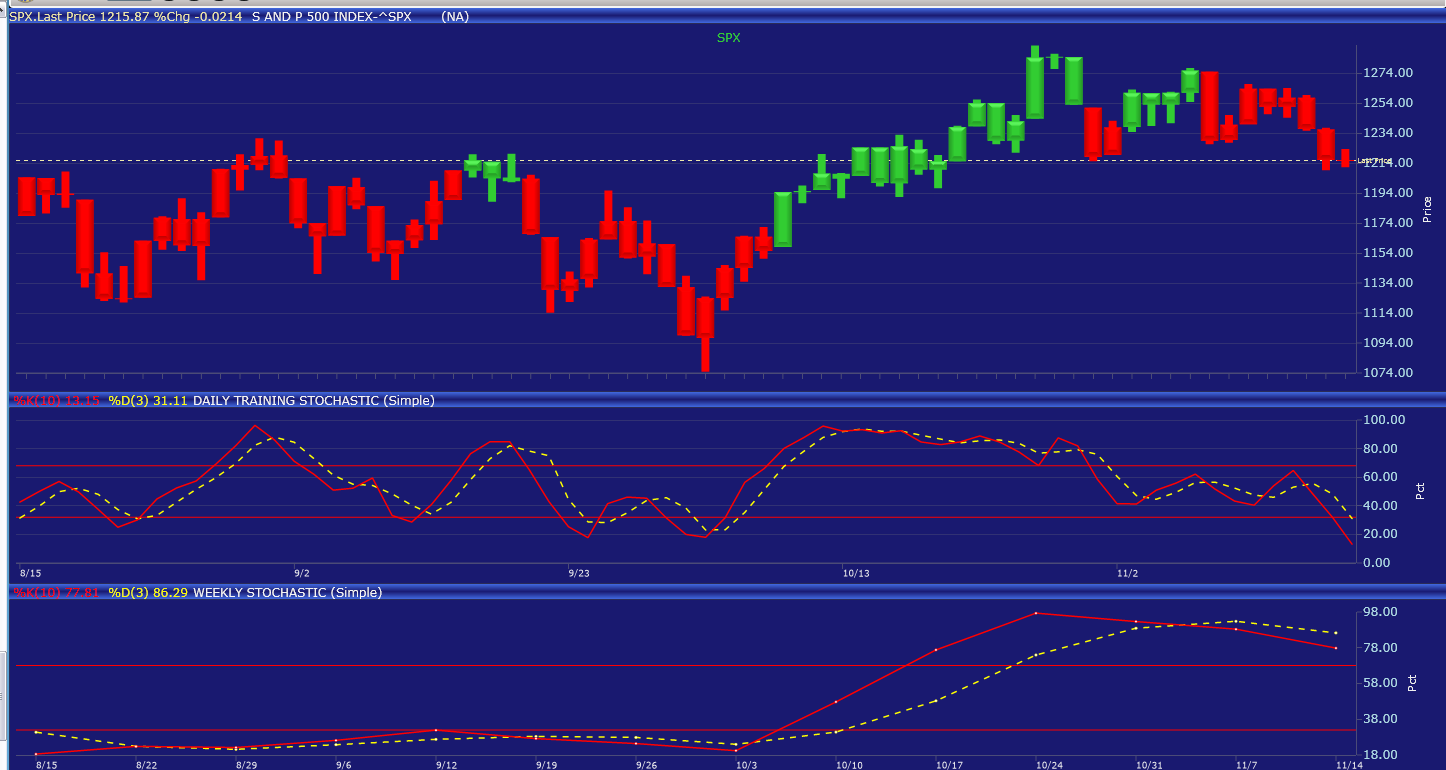
Task: Click the '%D(3) 86.29' weekly stochastic reading
Action: [148, 593]
